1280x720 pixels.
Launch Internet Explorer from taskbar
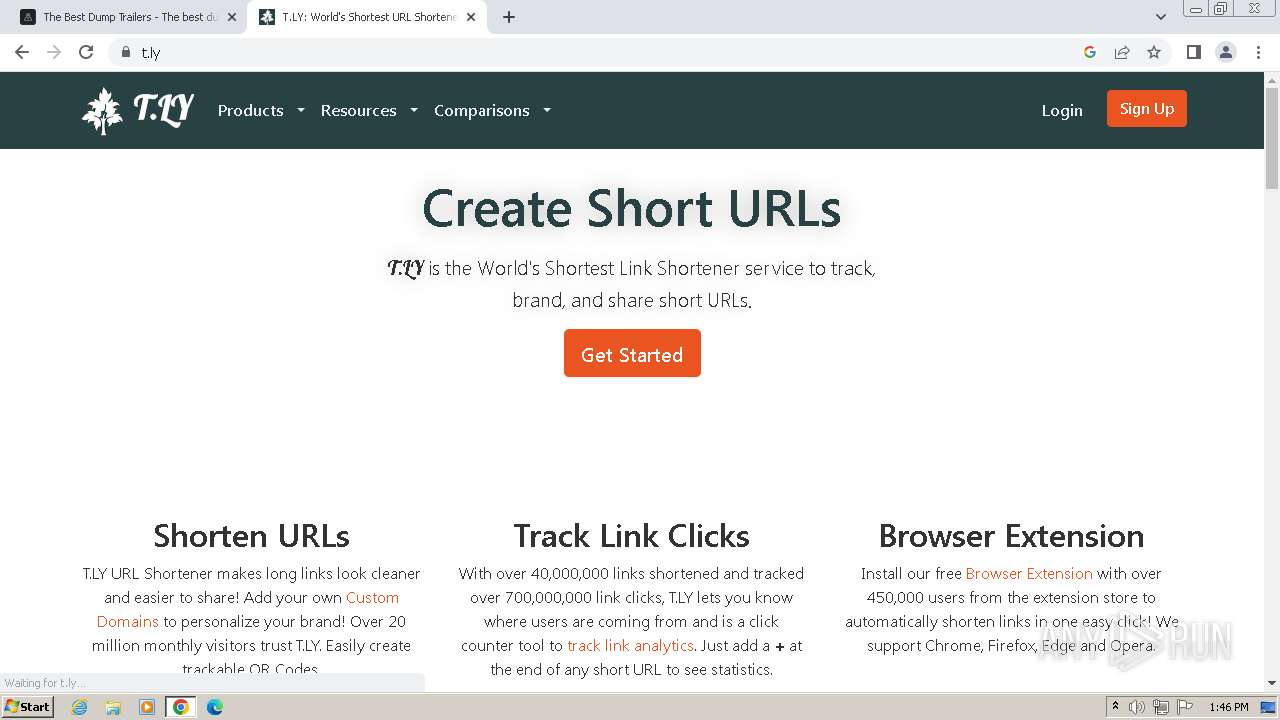(x=80, y=707)
